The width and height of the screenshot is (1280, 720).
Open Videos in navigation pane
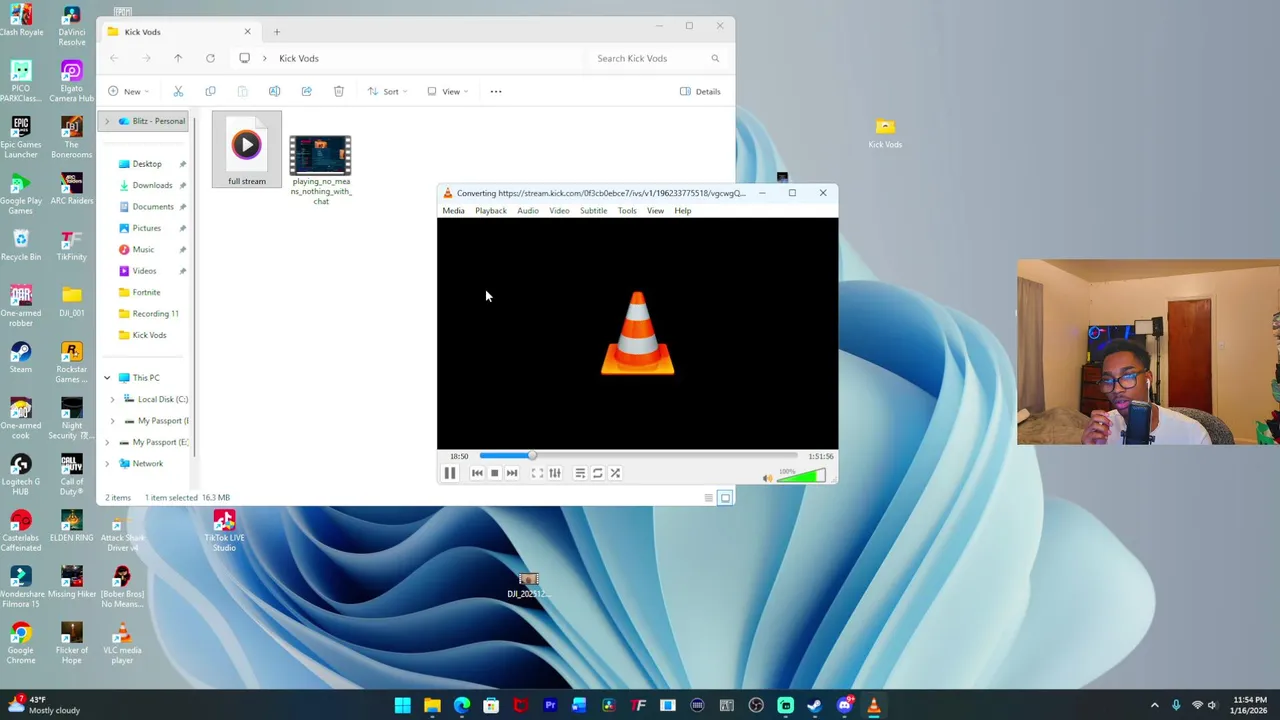pyautogui.click(x=144, y=271)
